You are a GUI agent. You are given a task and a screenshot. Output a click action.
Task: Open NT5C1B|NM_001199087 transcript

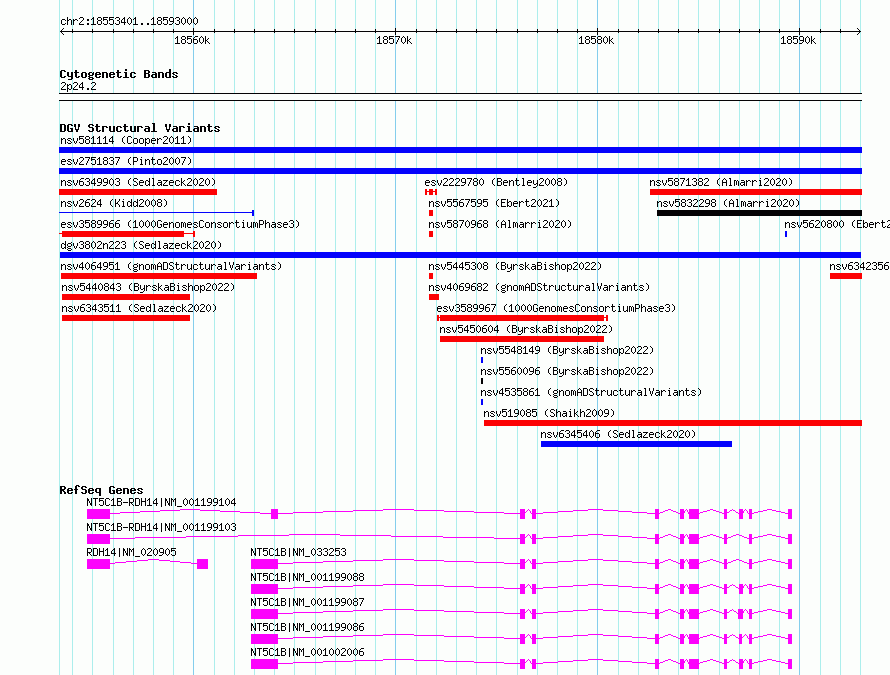pos(307,602)
